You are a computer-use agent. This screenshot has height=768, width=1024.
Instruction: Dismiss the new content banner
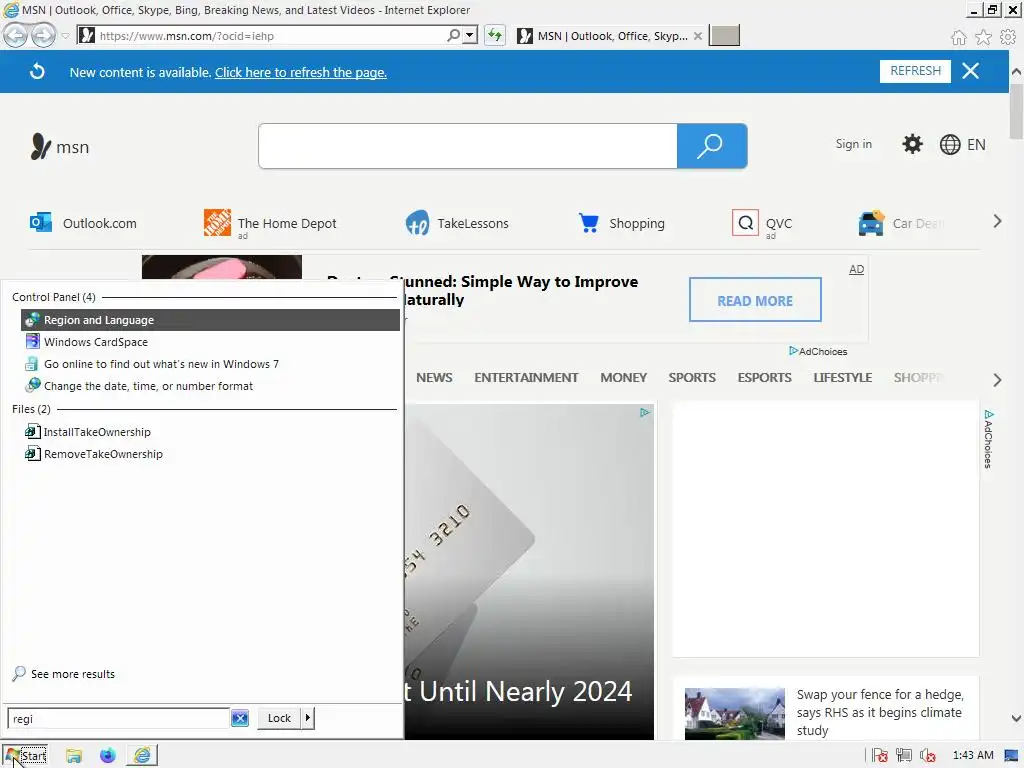click(x=970, y=71)
